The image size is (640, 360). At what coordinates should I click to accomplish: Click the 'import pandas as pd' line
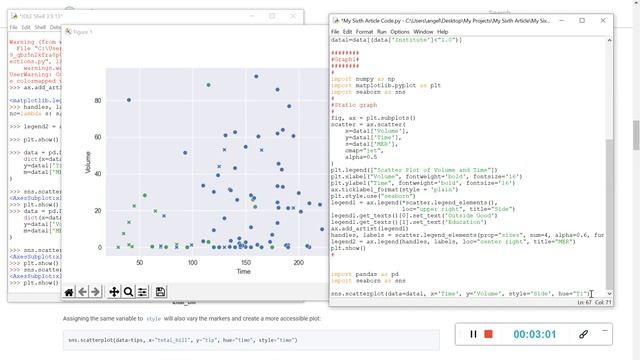tap(364, 274)
